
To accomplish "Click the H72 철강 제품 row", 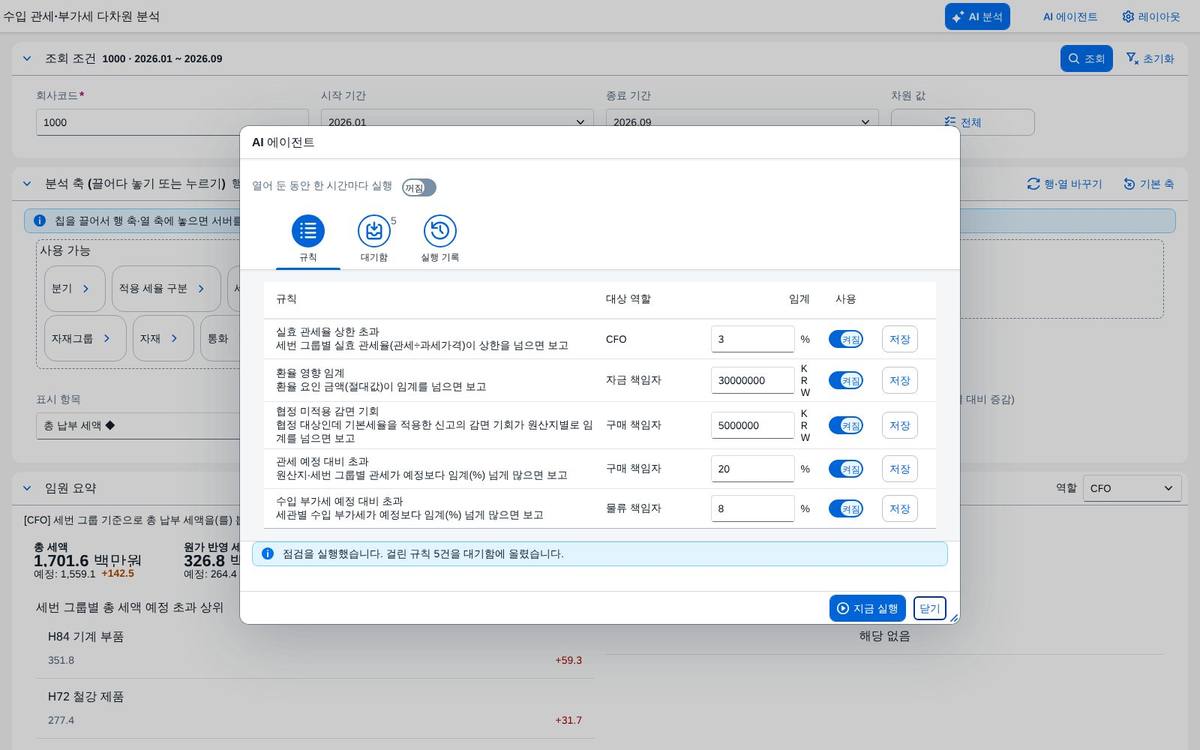I will 315,708.
